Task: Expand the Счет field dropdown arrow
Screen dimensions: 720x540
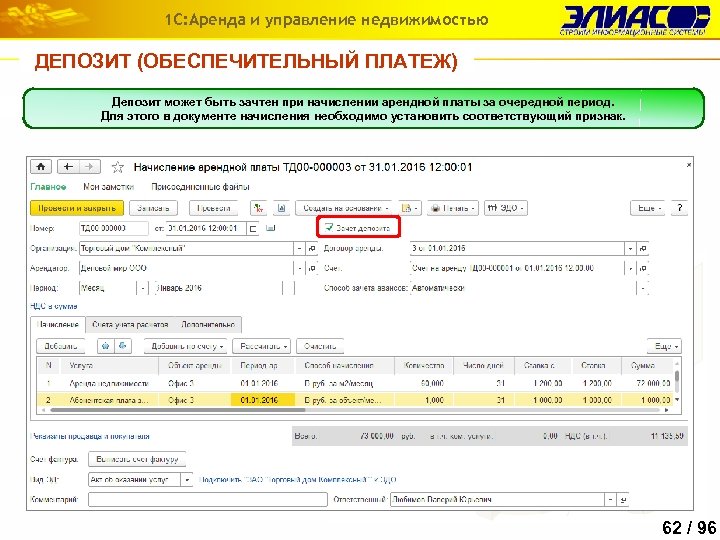Action: click(630, 268)
